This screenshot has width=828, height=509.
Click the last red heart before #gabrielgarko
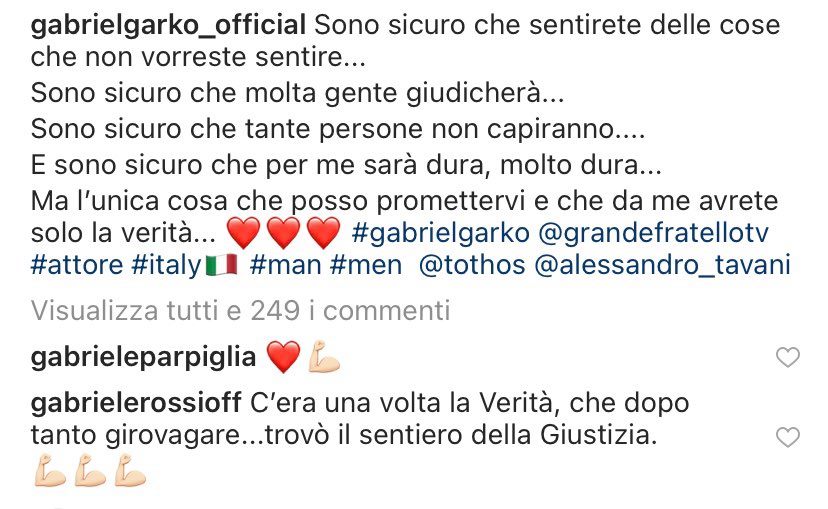click(323, 233)
